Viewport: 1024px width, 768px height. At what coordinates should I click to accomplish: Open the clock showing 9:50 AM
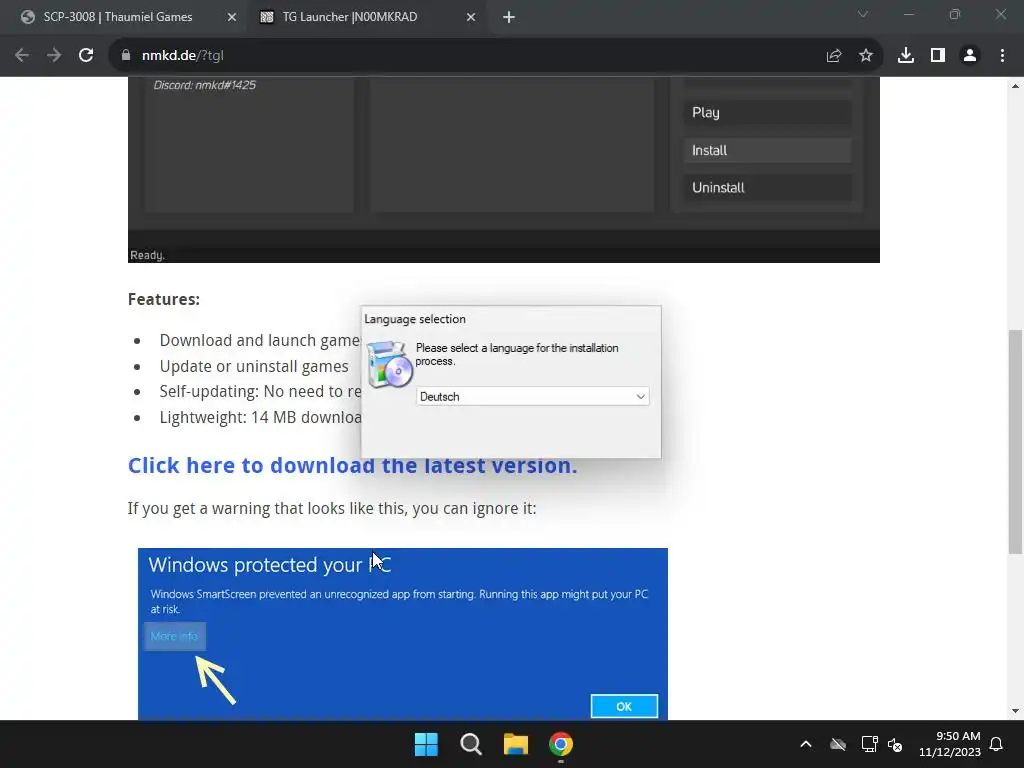(x=950, y=744)
